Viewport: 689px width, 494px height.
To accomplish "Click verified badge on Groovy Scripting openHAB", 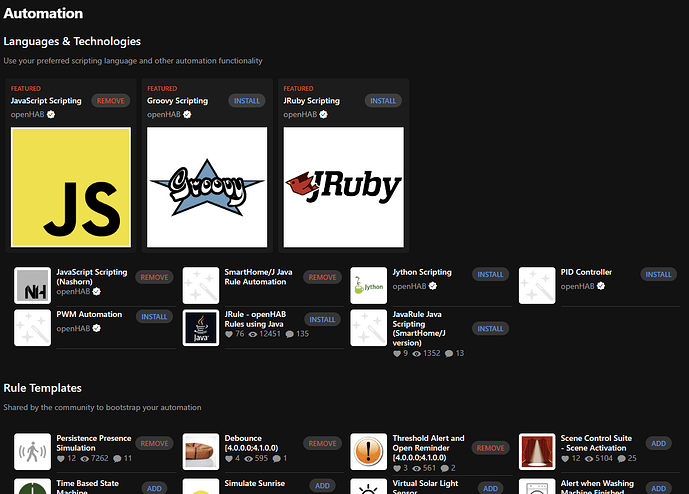I will pos(187,115).
